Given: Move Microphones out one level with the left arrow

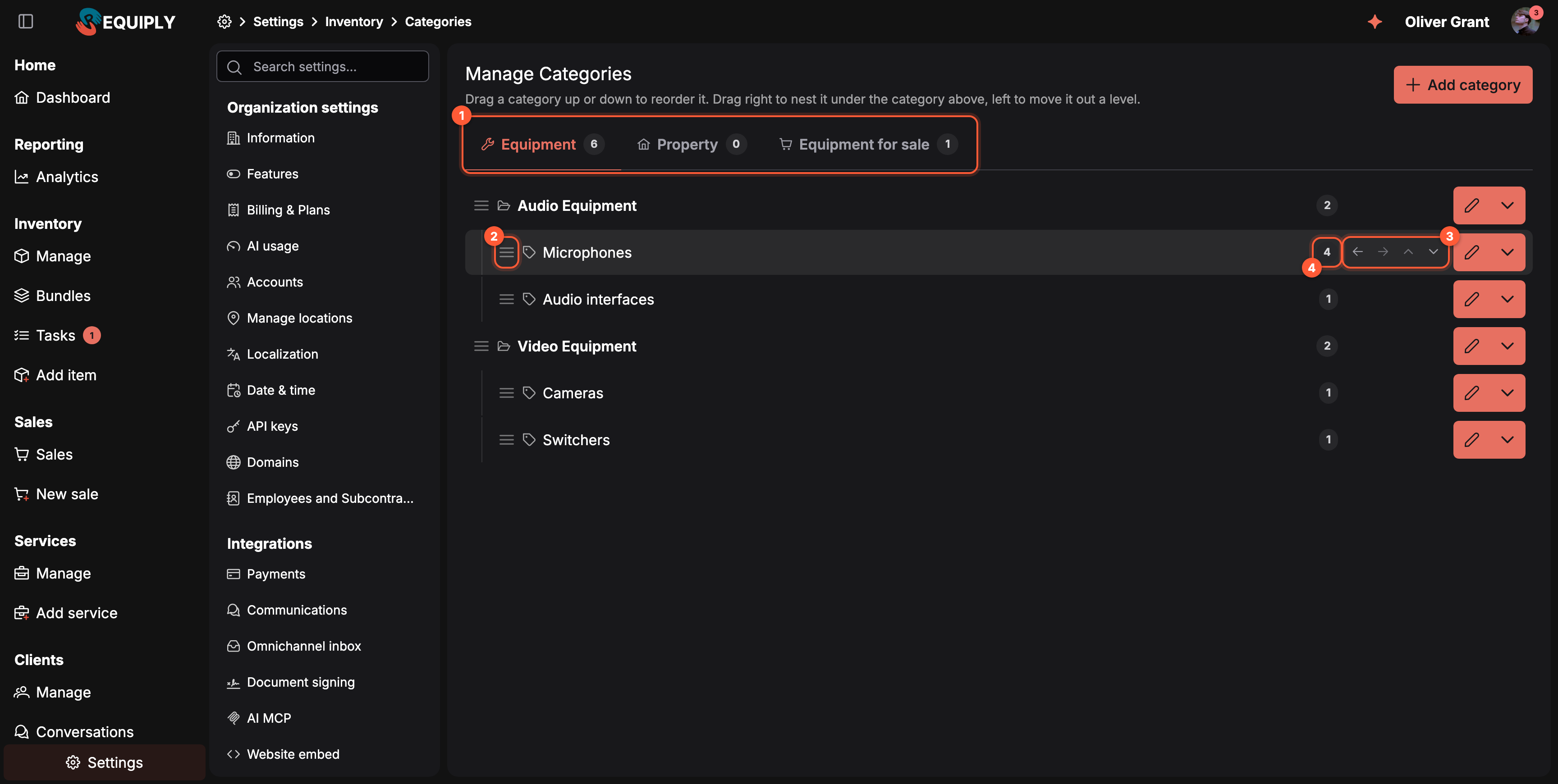Looking at the screenshot, I should [x=1357, y=252].
